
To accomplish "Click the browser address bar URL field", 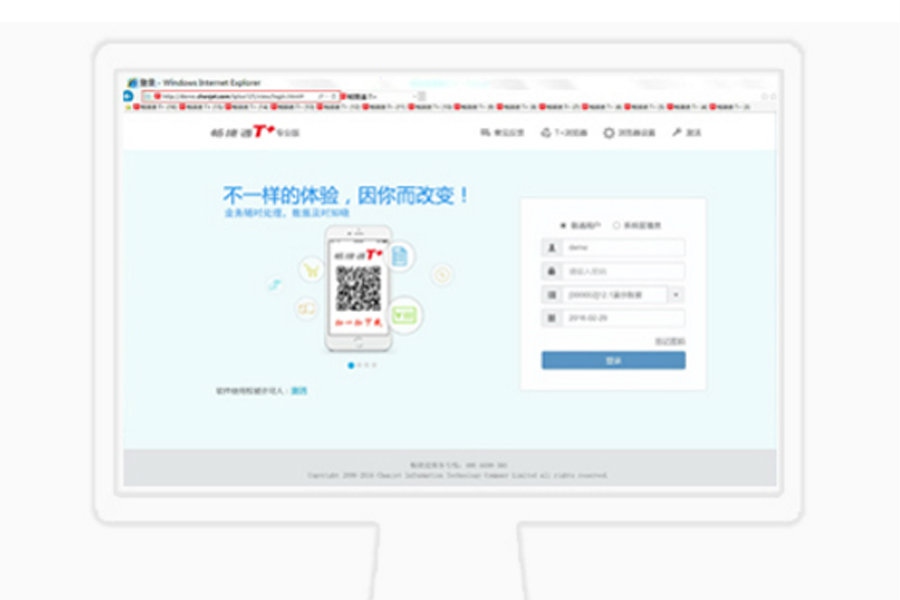I will click(240, 96).
